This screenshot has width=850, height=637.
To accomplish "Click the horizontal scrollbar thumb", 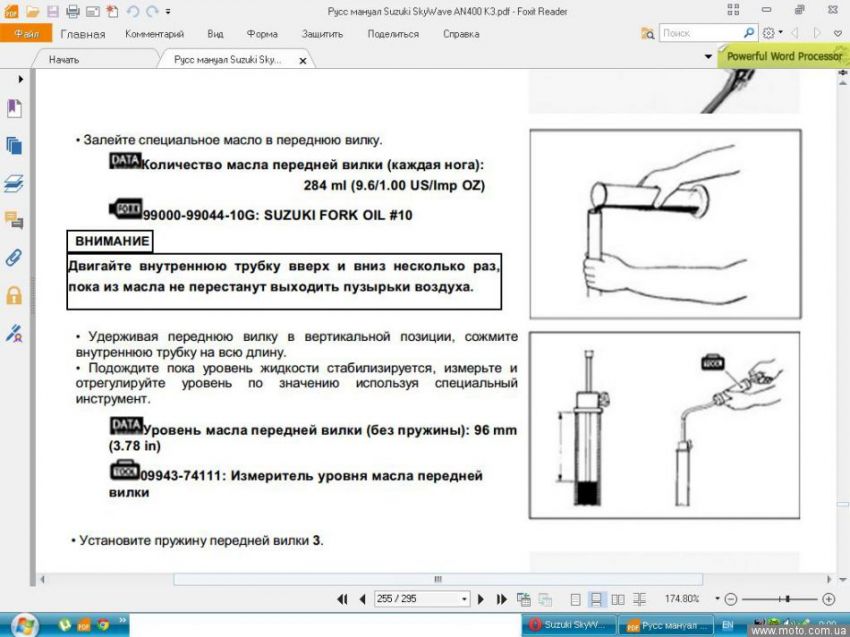I will click(x=438, y=579).
